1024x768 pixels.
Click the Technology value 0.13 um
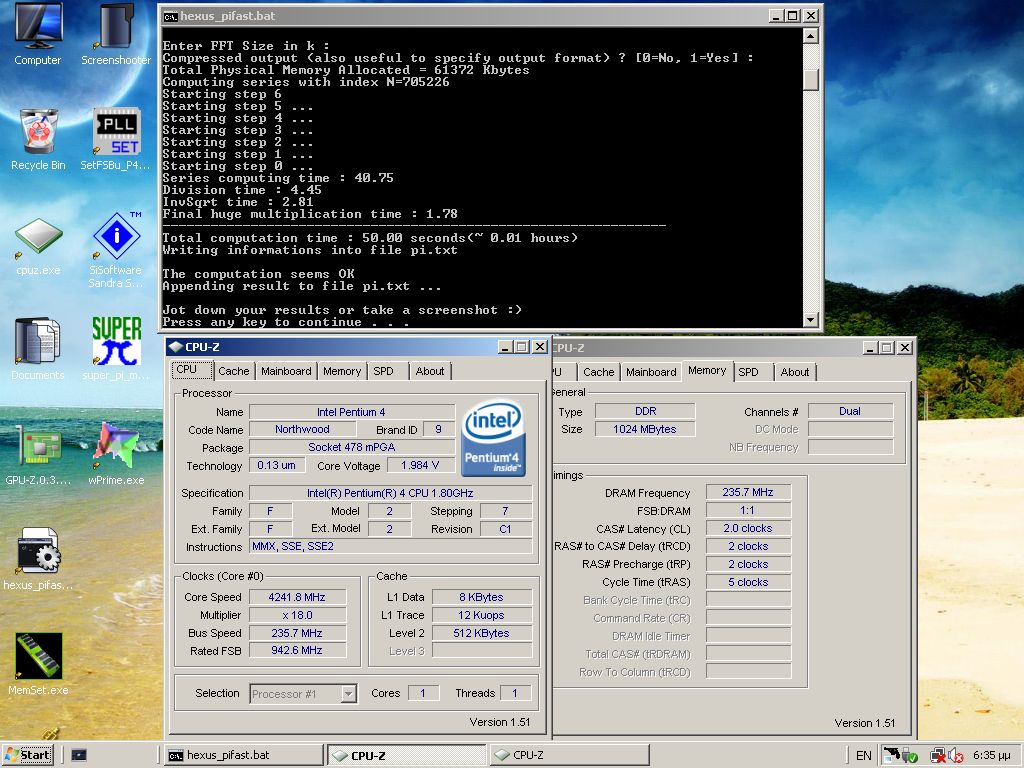(x=277, y=465)
